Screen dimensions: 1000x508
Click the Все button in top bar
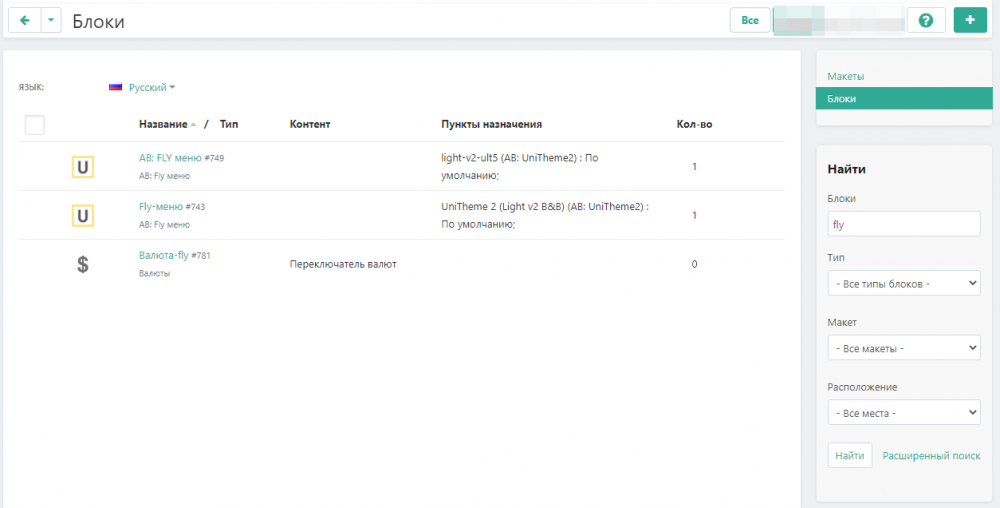[750, 21]
